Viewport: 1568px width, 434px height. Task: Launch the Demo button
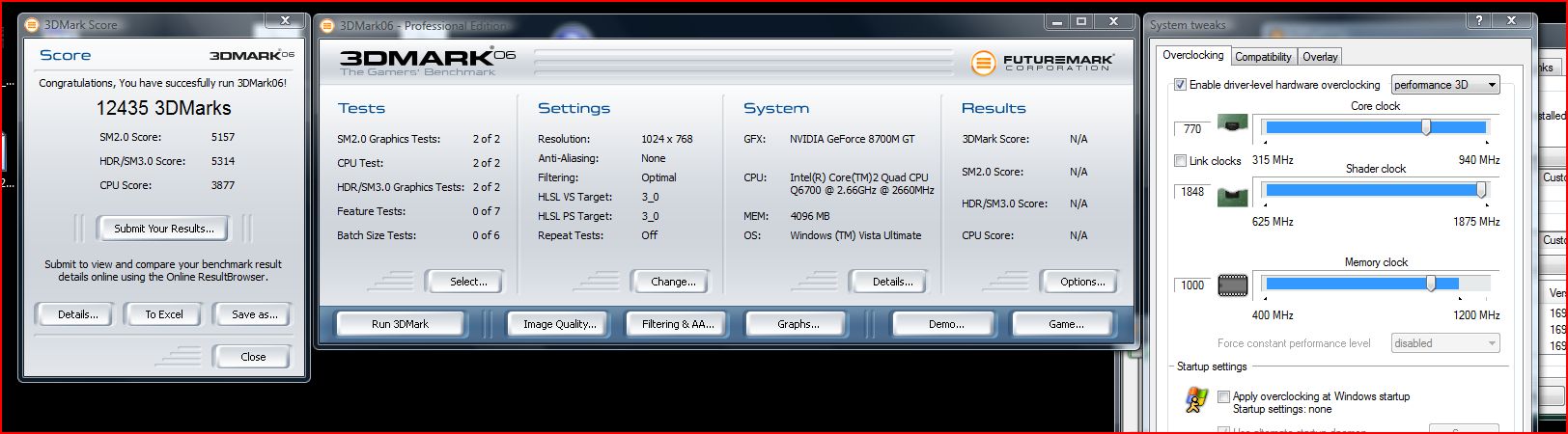coord(945,324)
